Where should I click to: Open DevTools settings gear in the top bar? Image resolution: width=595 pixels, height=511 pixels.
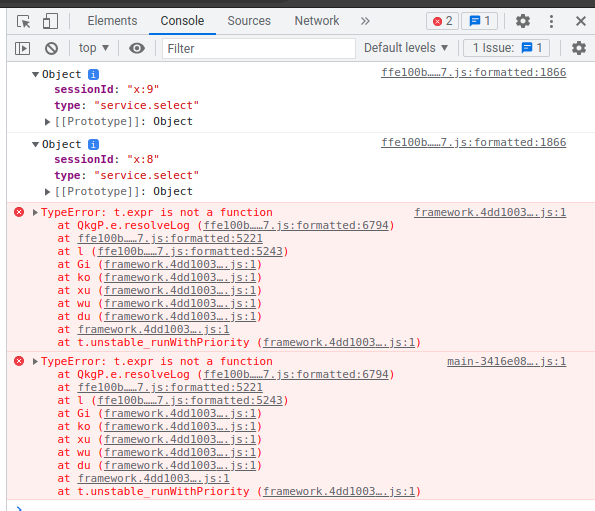tap(523, 21)
